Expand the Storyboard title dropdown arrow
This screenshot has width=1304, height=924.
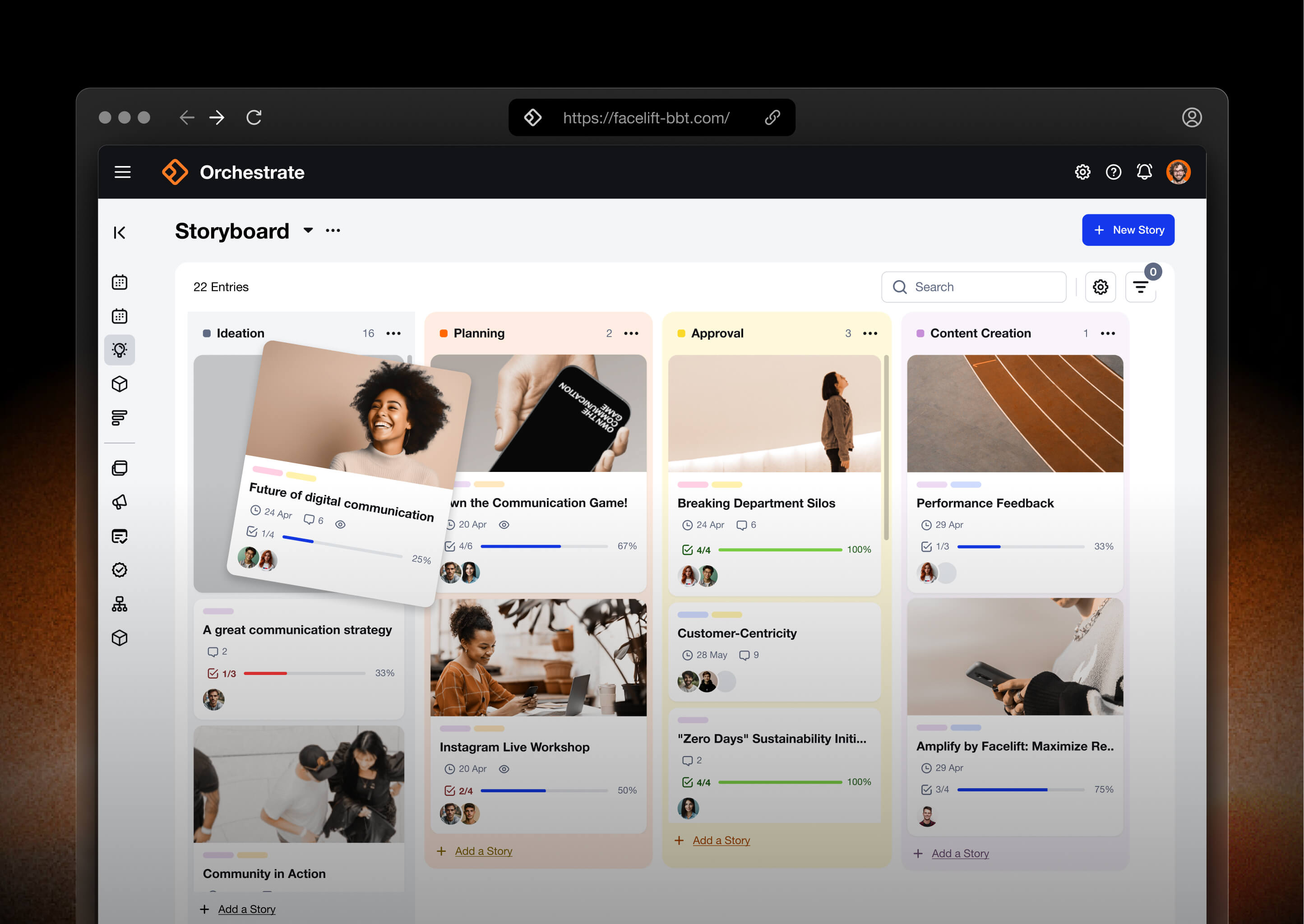(x=308, y=231)
